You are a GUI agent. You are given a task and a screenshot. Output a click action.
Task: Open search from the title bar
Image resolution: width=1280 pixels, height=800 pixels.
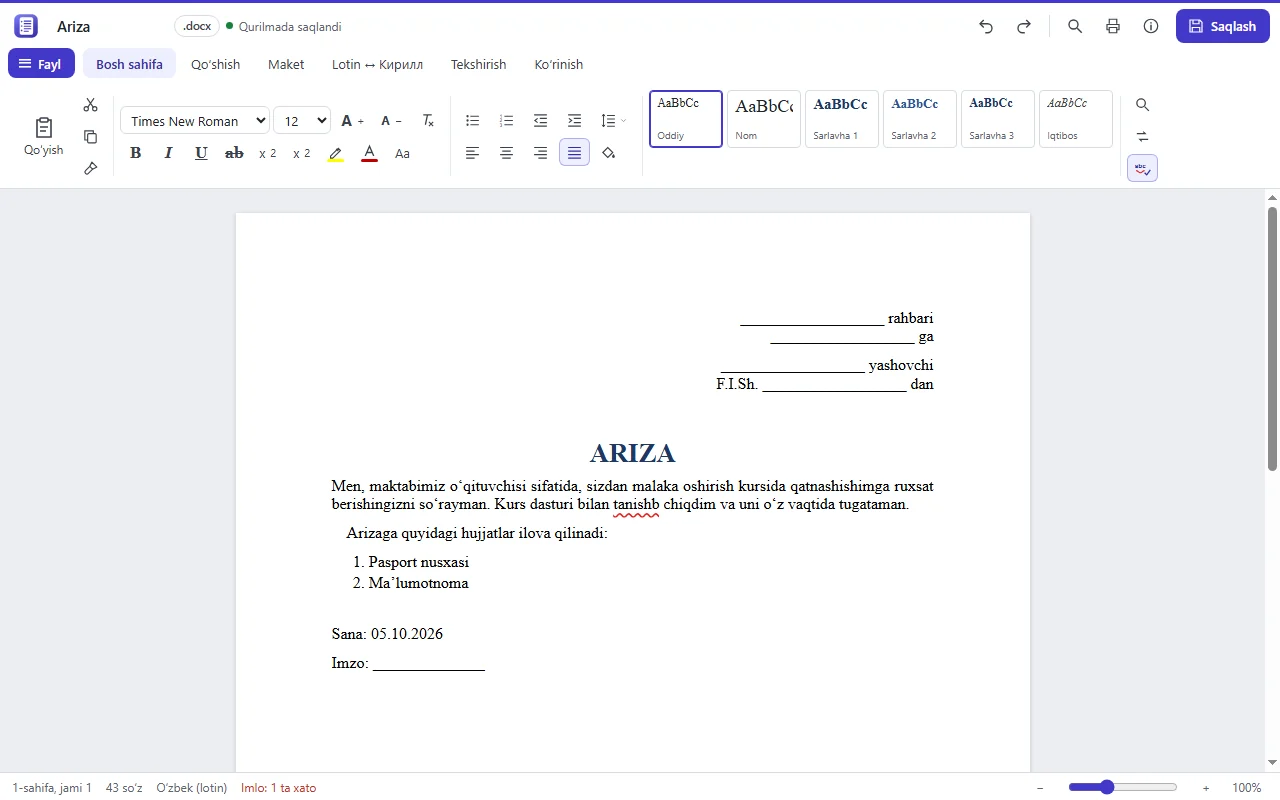(1075, 27)
